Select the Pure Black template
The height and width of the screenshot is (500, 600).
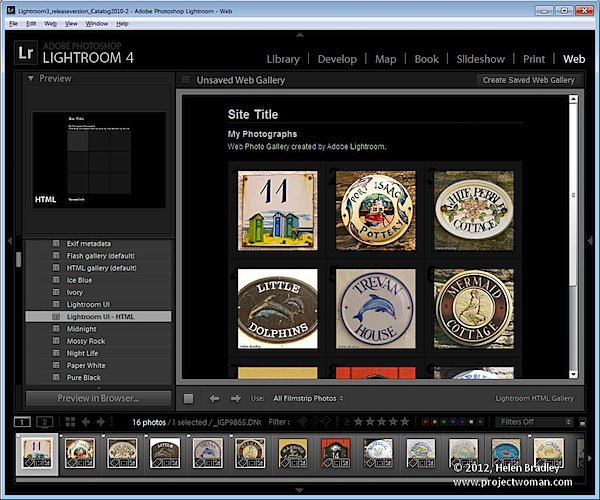point(98,378)
